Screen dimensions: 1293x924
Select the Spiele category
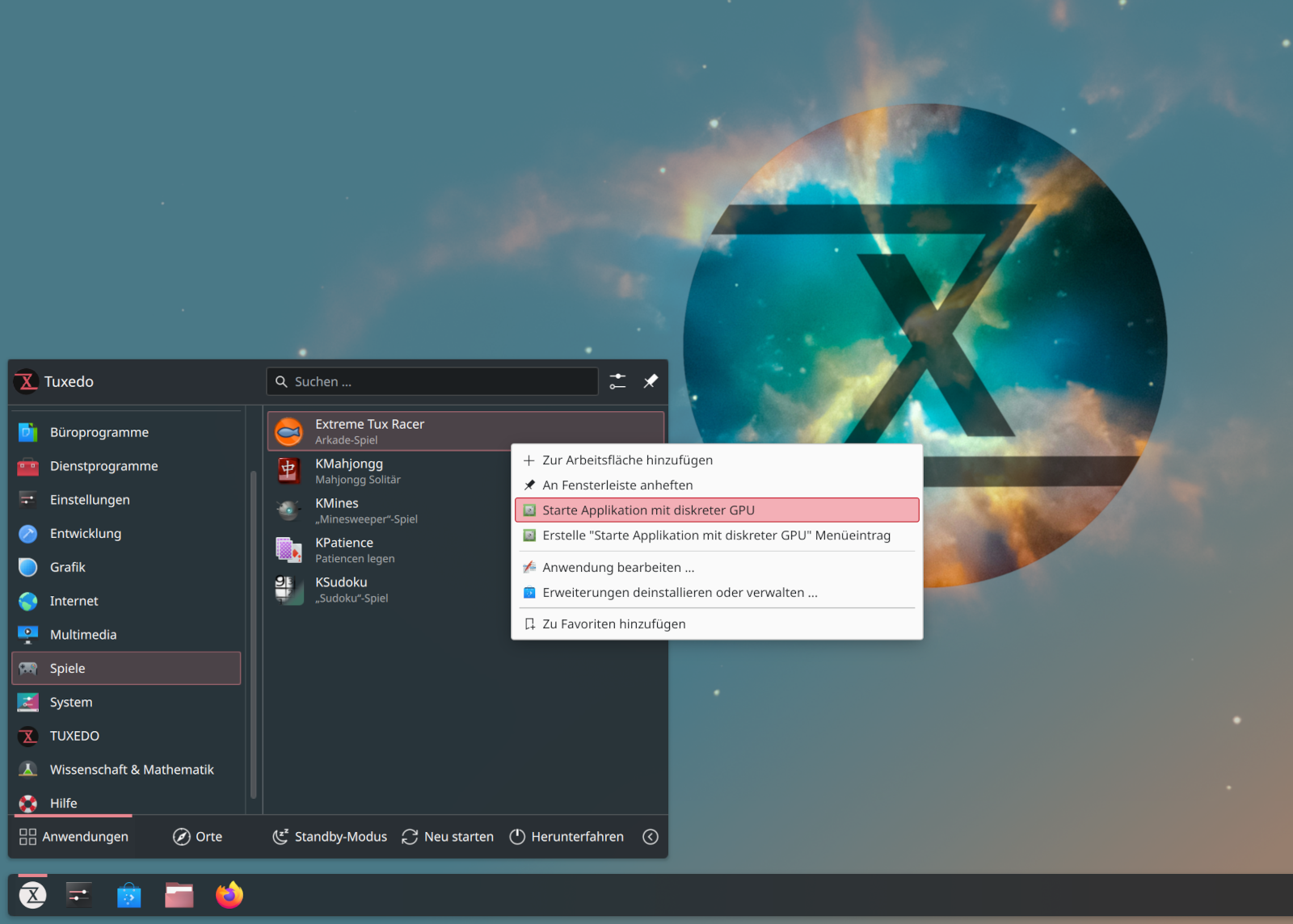click(126, 668)
